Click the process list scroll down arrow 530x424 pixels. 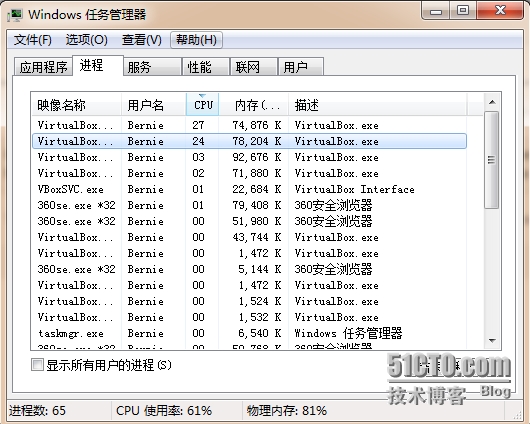492,340
